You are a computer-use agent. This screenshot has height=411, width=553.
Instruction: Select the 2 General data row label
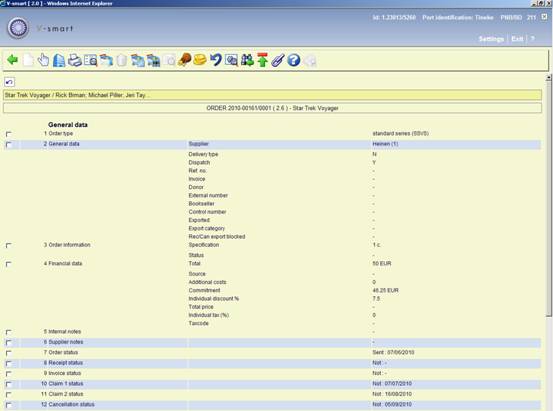61,144
